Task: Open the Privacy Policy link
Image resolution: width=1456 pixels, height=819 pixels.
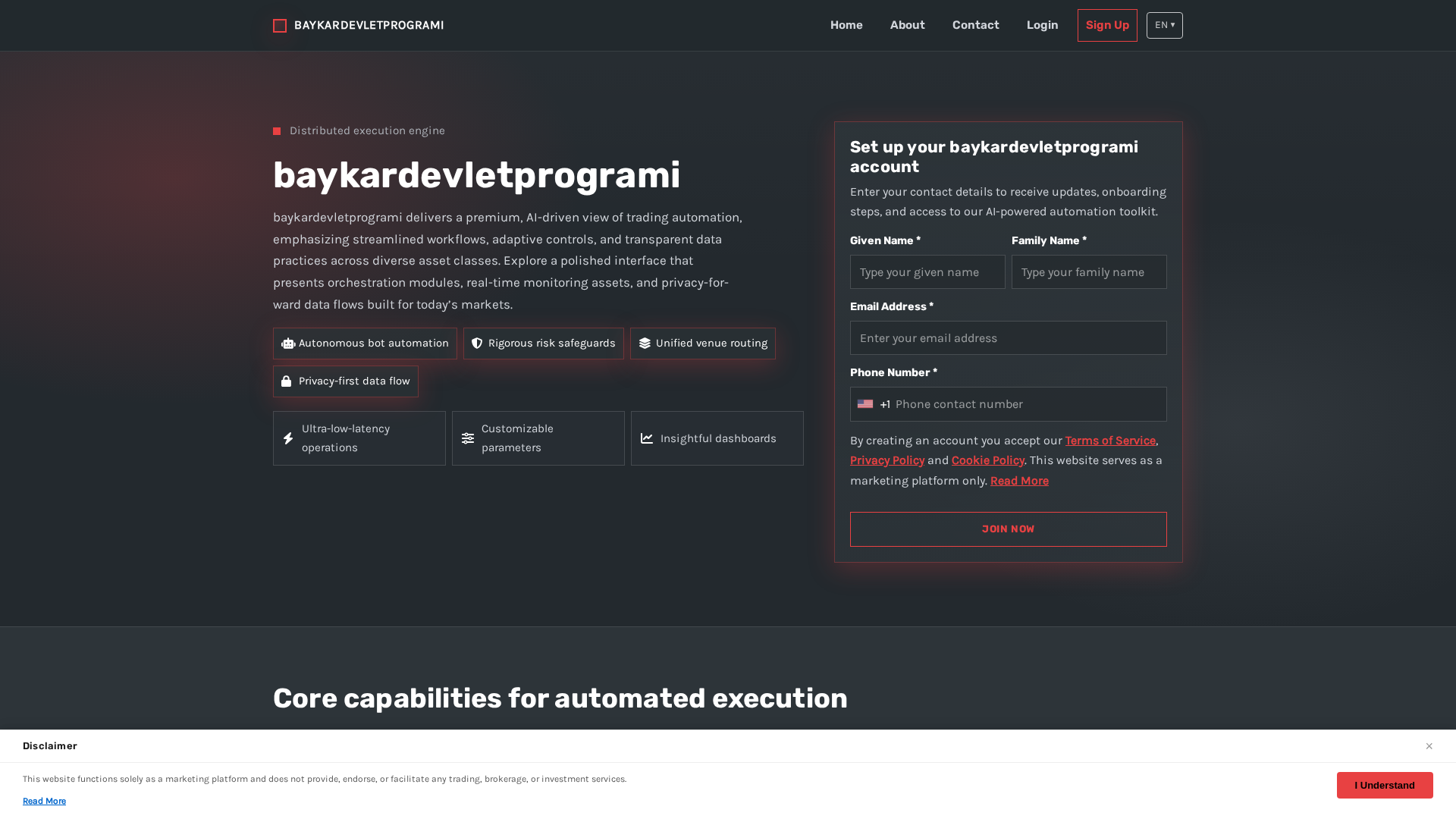Action: 887,460
